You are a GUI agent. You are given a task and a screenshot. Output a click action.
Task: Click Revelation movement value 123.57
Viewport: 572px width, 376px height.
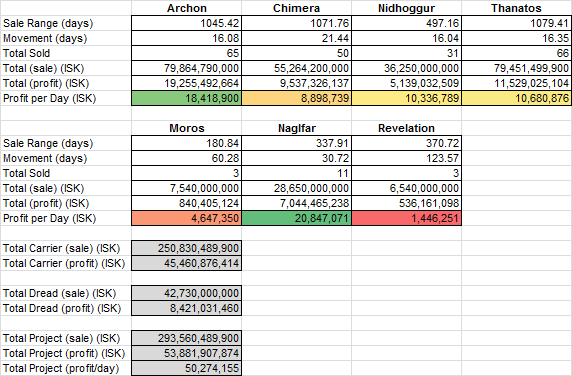click(x=406, y=158)
